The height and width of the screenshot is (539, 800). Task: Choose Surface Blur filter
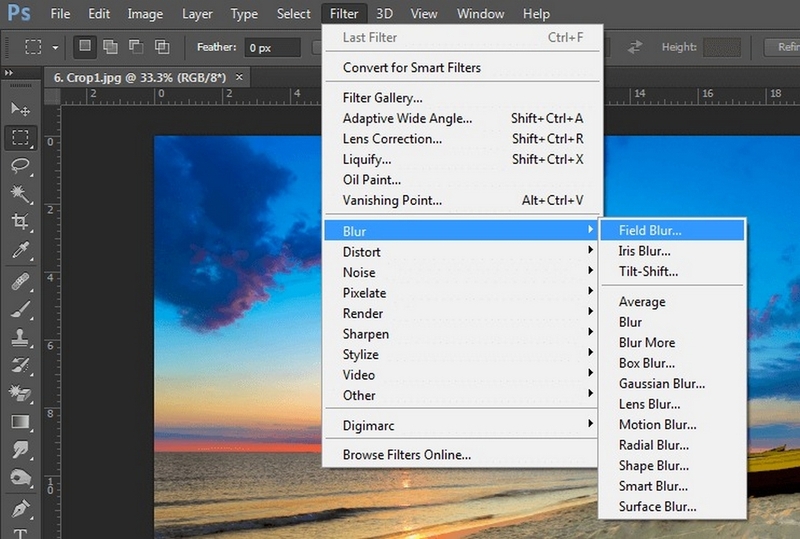tap(672, 506)
